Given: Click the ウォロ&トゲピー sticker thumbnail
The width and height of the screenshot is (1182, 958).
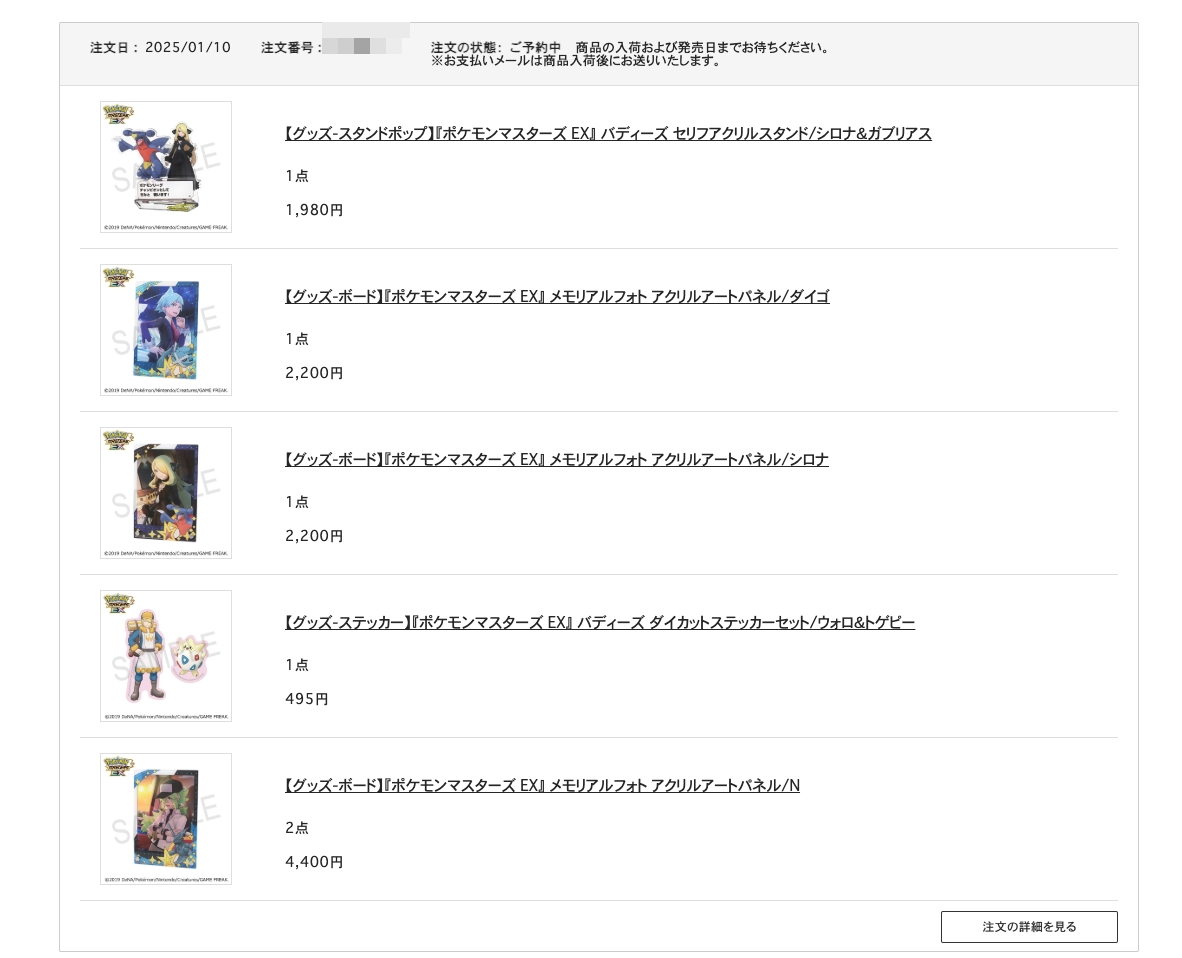Looking at the screenshot, I should [x=166, y=656].
